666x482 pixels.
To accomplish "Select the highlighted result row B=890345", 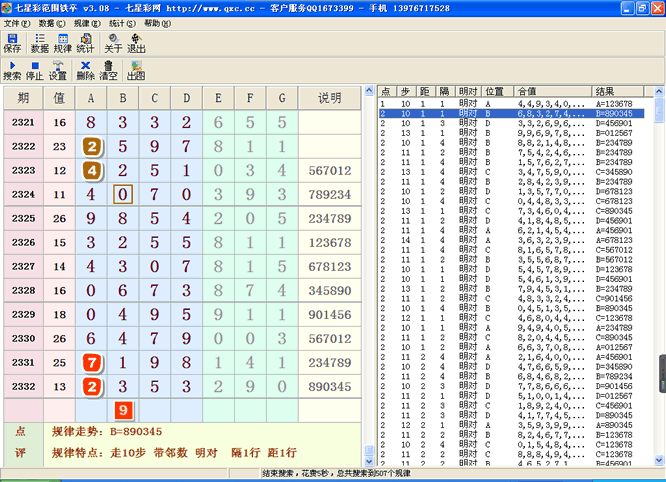I will click(511, 113).
